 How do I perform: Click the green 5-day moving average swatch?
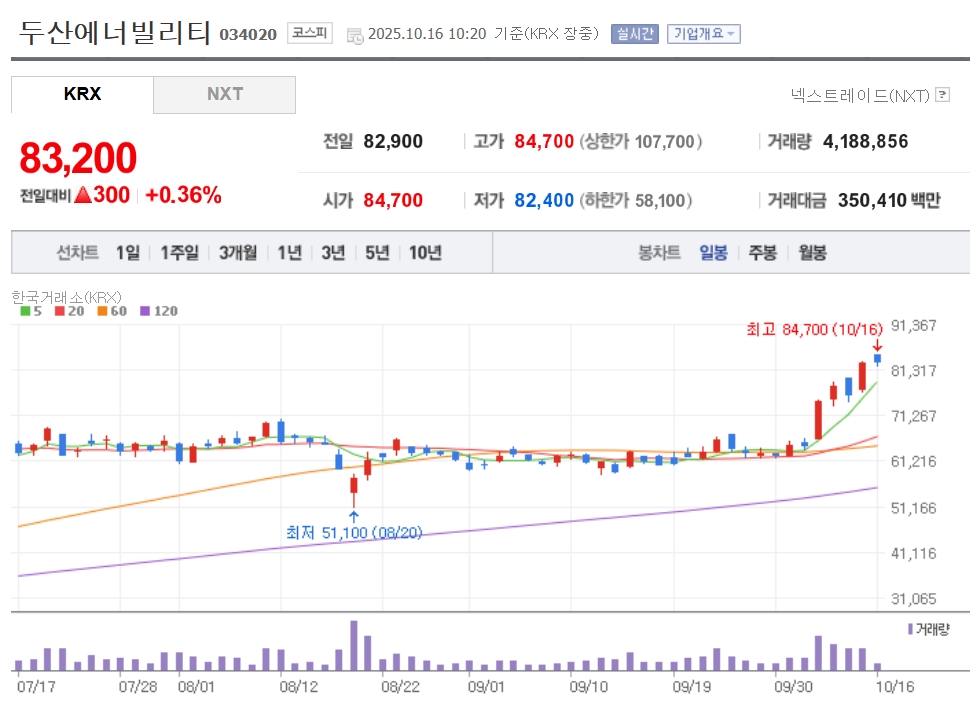25,311
